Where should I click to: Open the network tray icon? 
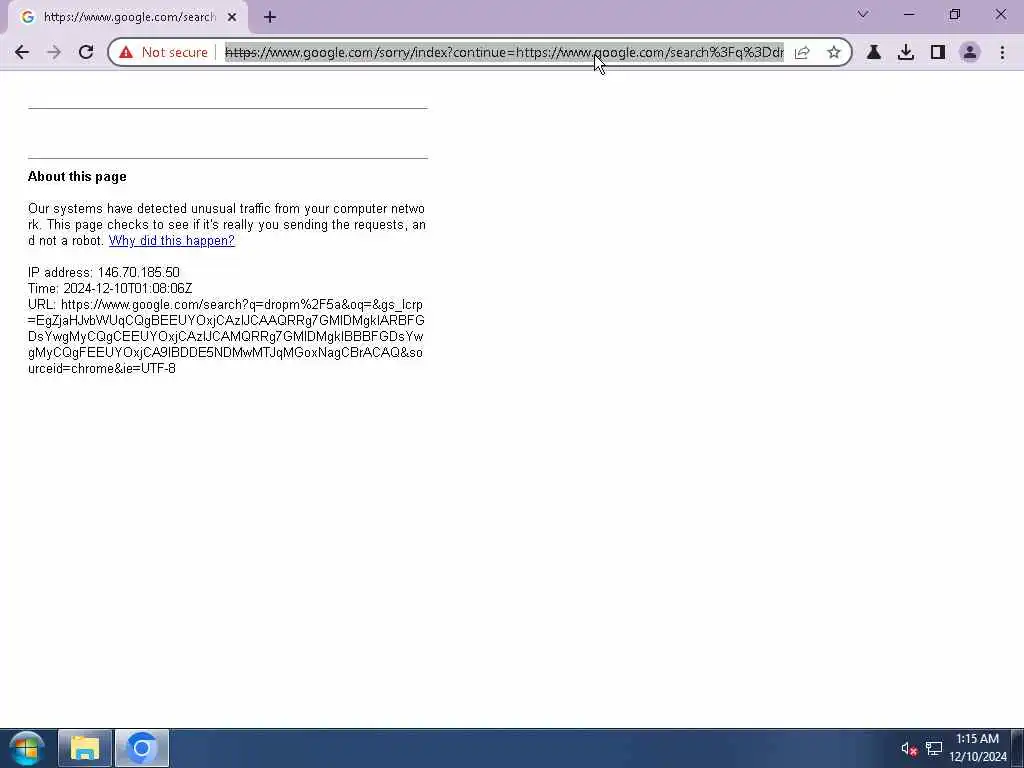point(934,748)
